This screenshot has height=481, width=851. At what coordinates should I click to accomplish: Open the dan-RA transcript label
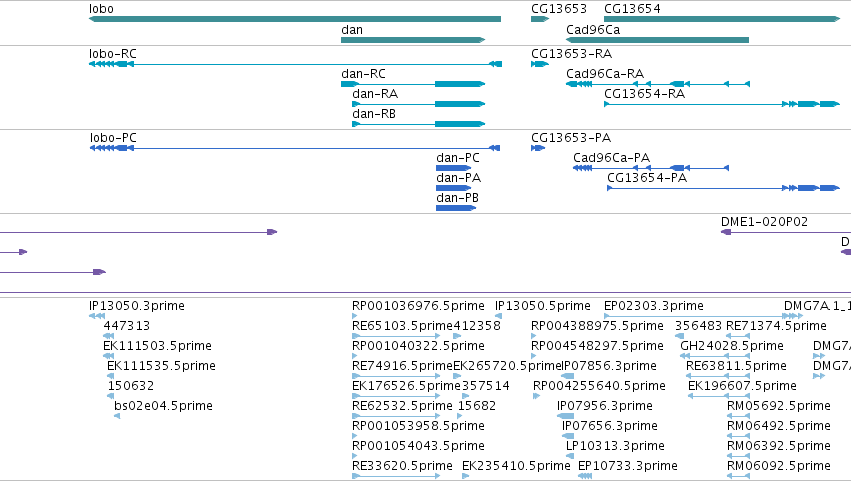click(375, 94)
